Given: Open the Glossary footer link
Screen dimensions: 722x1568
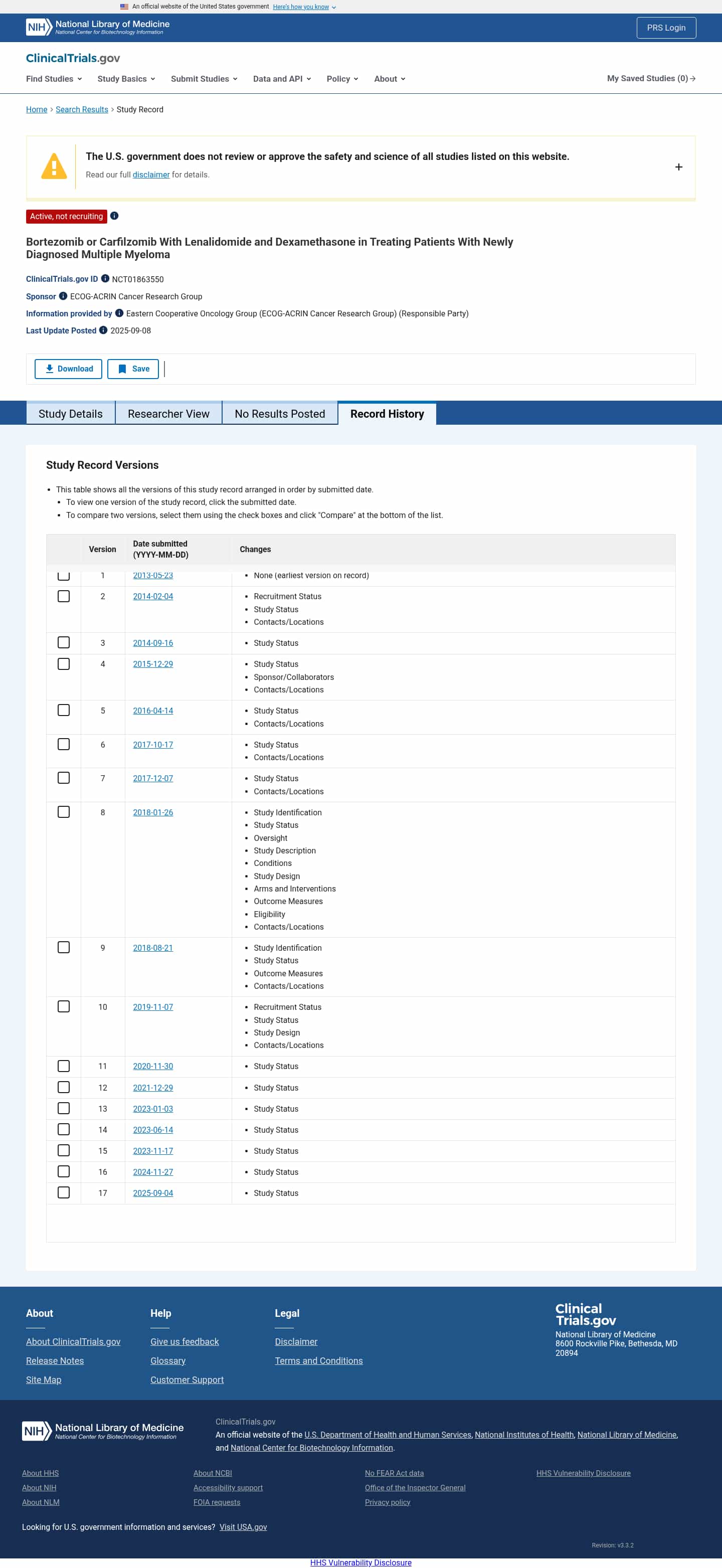Looking at the screenshot, I should (168, 1361).
